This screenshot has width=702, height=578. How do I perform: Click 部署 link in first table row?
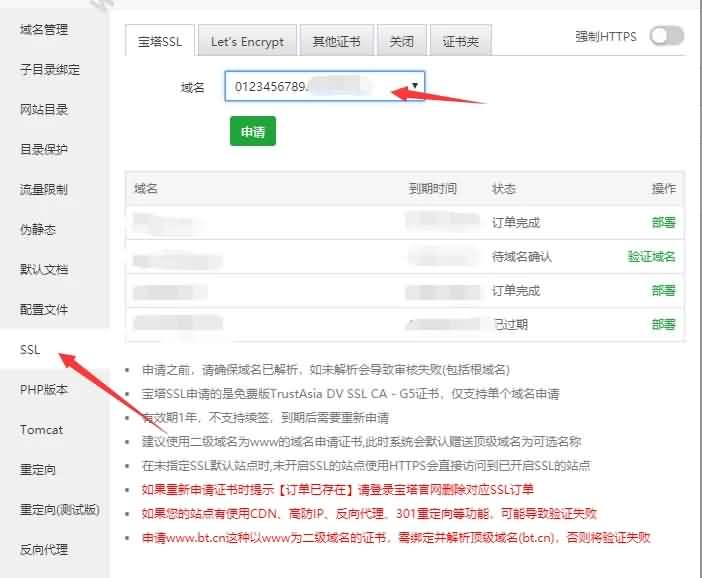(663, 222)
